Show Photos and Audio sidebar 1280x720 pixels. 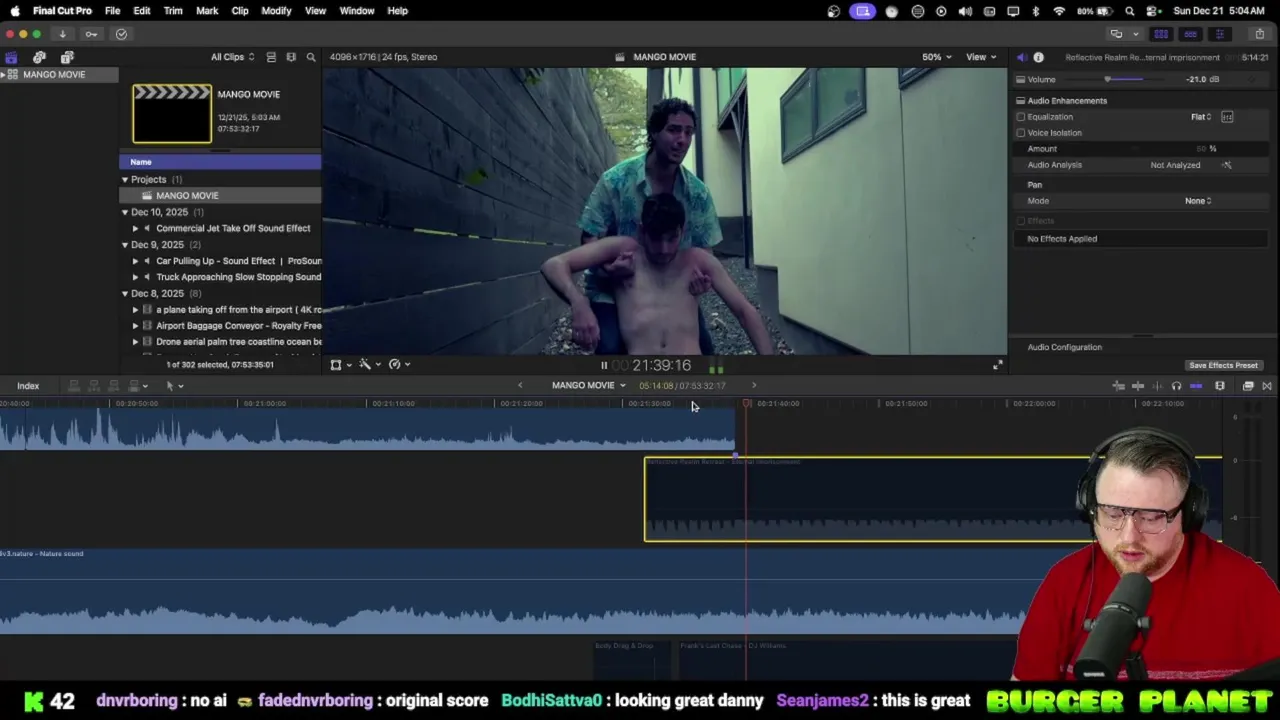click(39, 57)
